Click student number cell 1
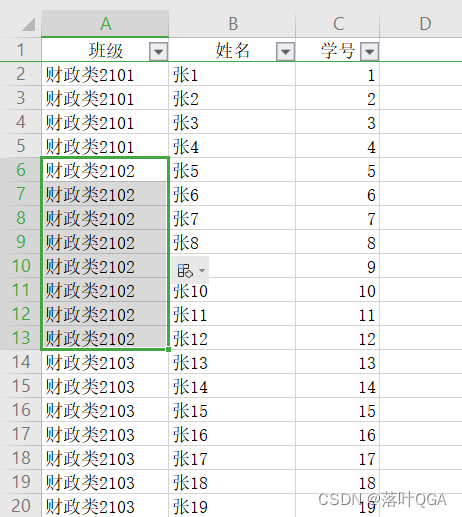462x517 pixels. click(338, 74)
